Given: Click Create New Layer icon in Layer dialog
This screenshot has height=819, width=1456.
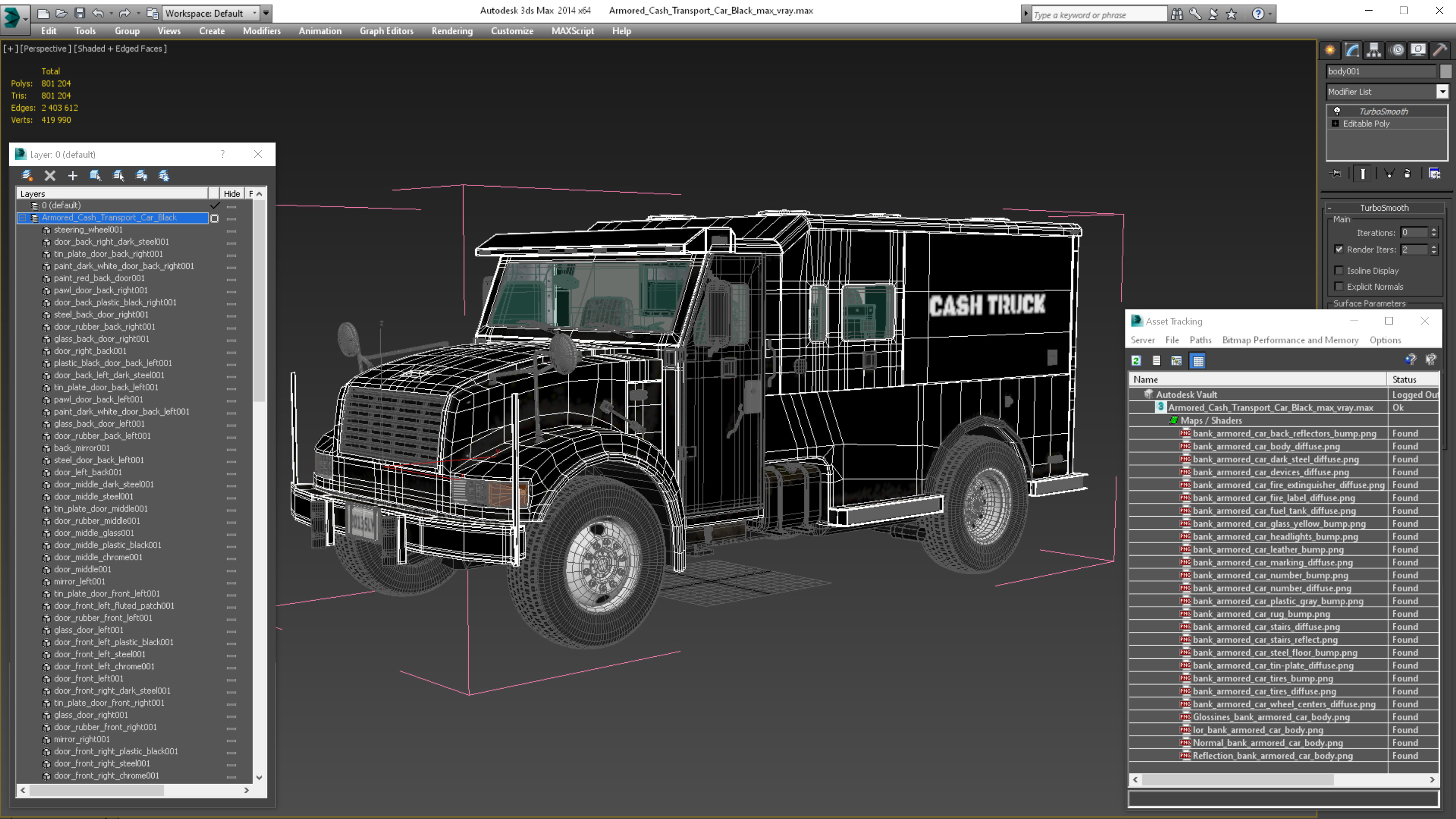Looking at the screenshot, I should coord(27,175).
